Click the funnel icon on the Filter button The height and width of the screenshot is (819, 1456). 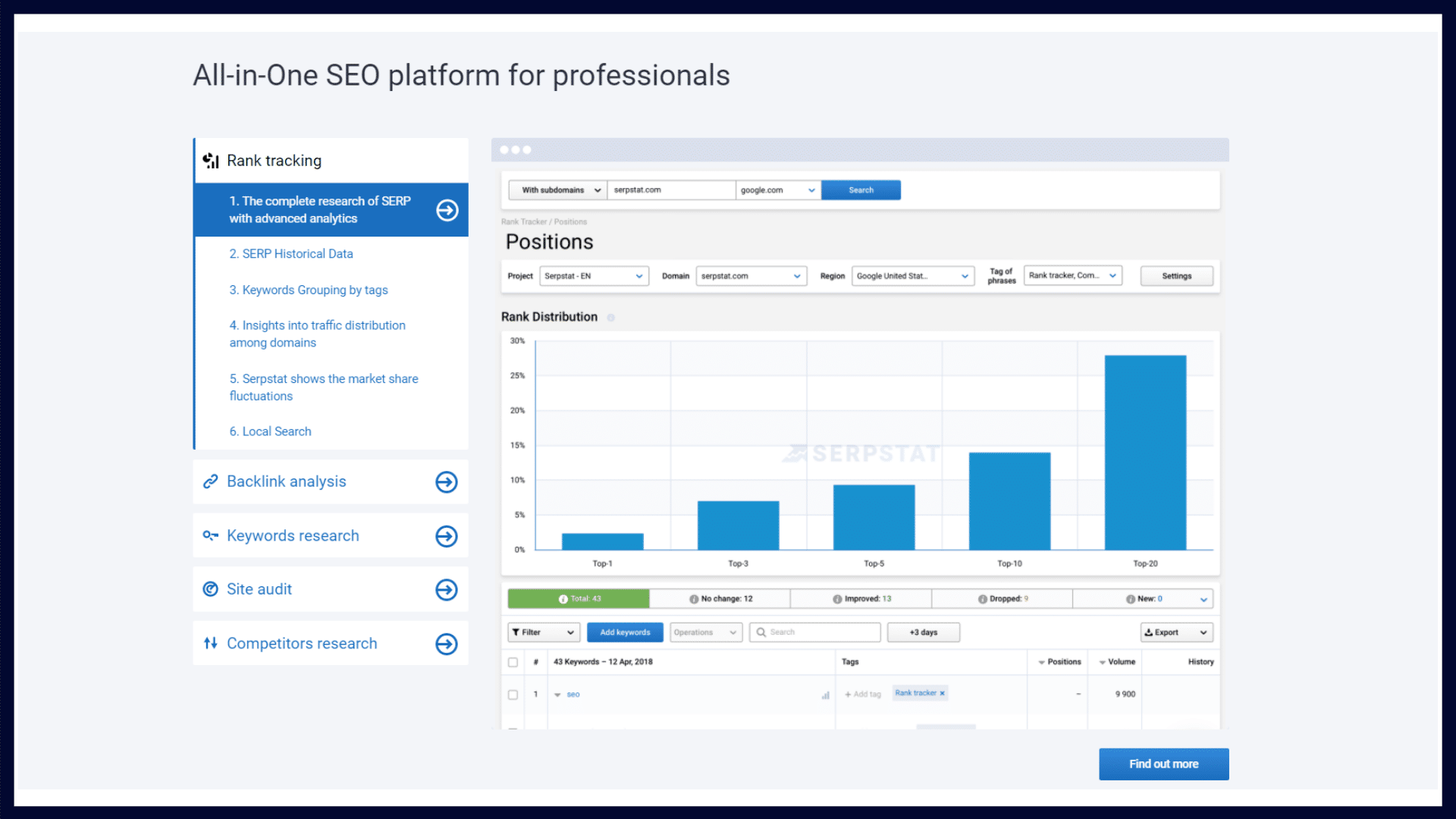coord(516,632)
